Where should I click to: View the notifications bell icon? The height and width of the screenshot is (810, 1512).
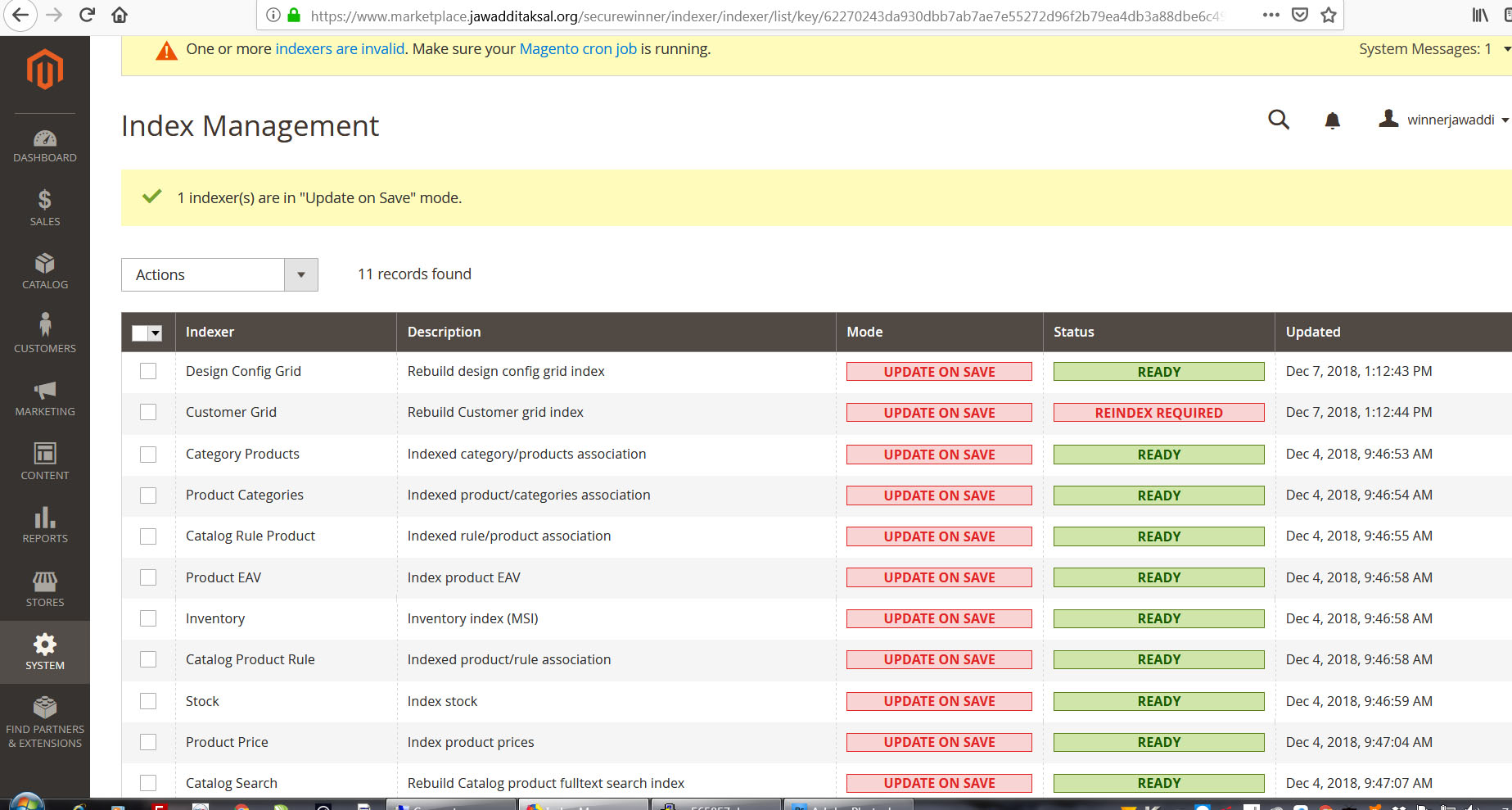click(x=1332, y=120)
